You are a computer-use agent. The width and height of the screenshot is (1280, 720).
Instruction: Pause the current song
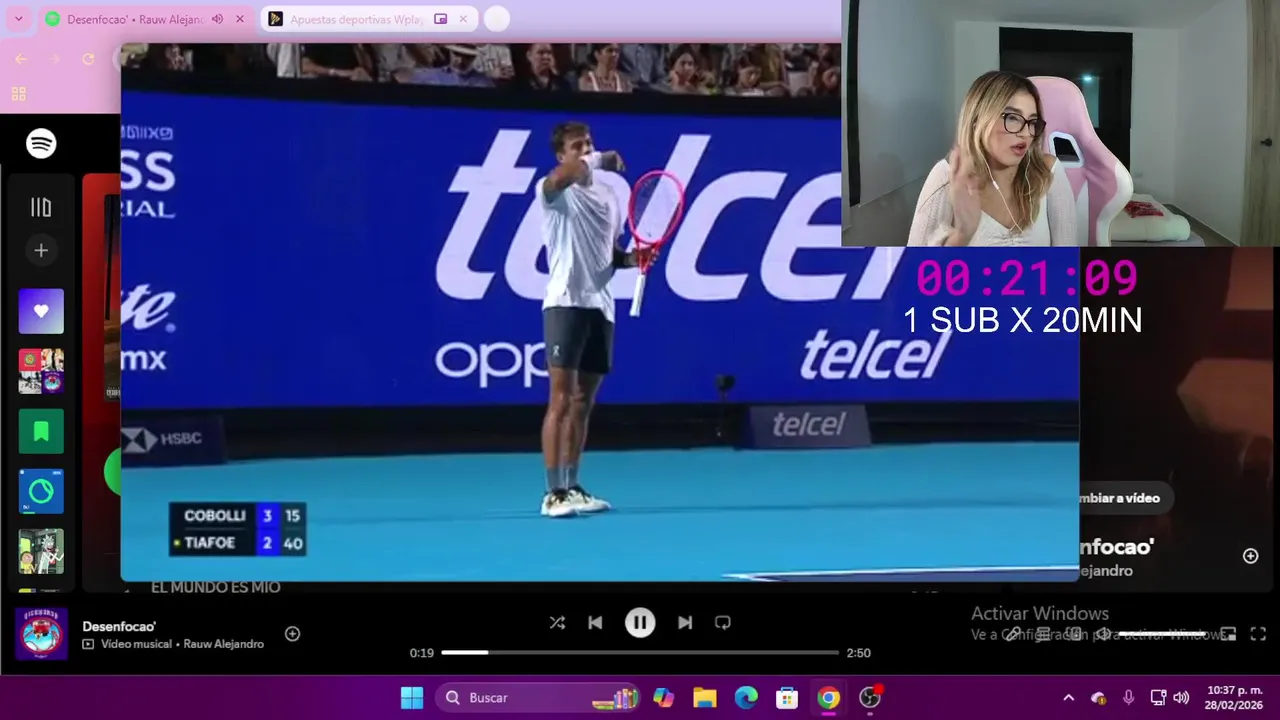pyautogui.click(x=640, y=622)
